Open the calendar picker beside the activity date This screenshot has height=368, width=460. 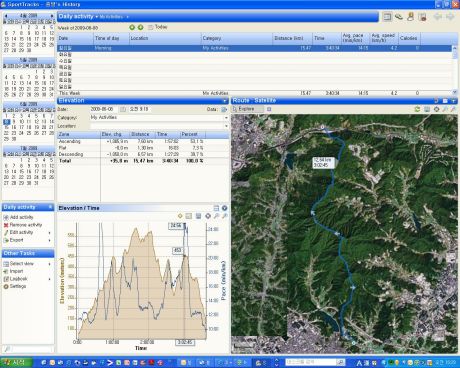coord(123,109)
